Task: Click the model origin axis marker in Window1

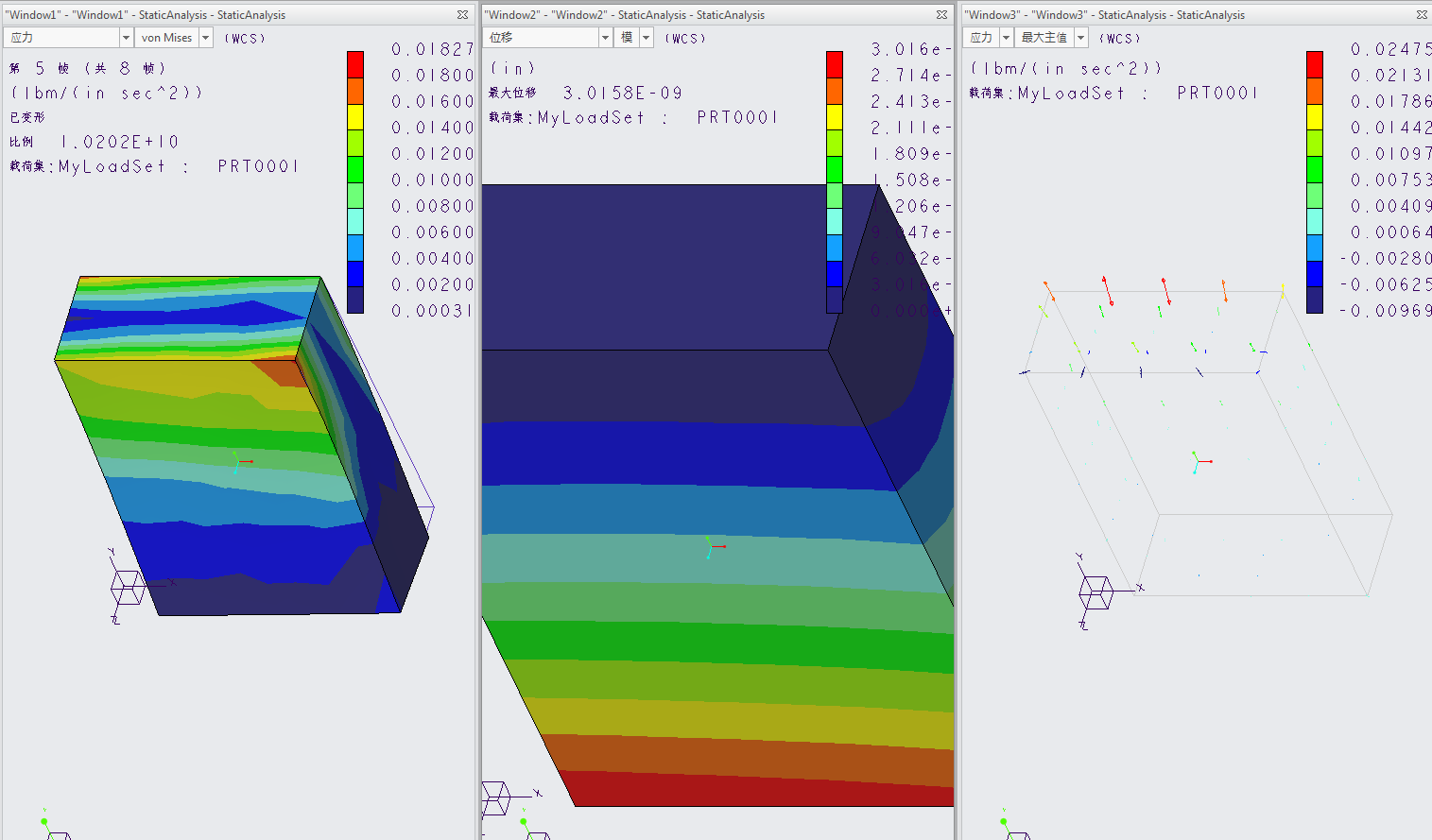Action: click(x=238, y=462)
